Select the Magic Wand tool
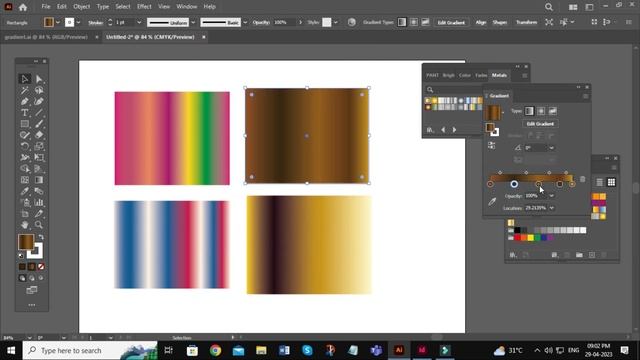The image size is (640, 360). [x=24, y=90]
